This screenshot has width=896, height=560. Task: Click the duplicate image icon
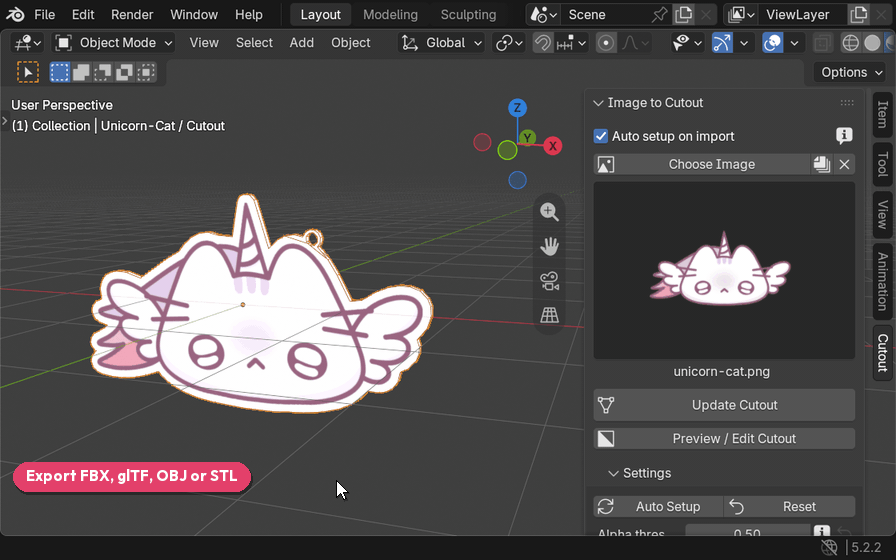[x=822, y=165]
